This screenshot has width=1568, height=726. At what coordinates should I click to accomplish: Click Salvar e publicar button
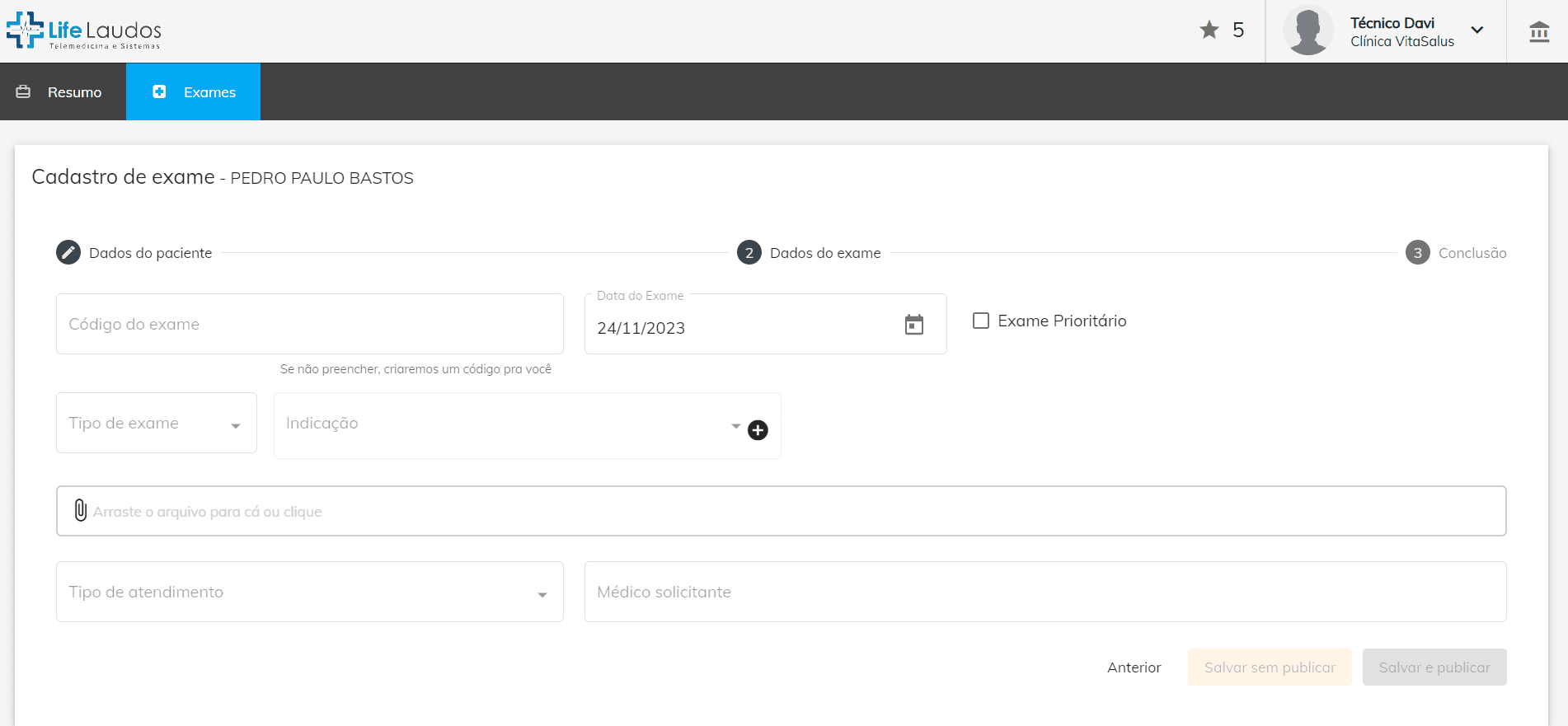[1434, 667]
